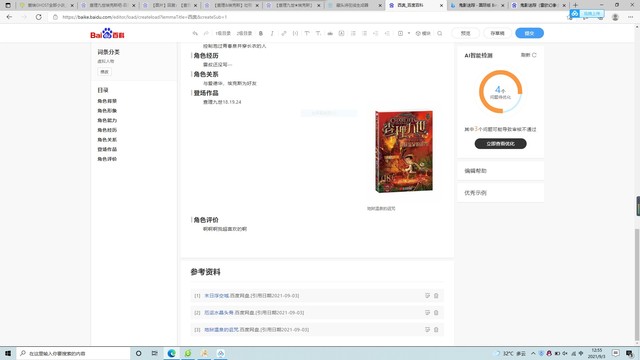Delete reference 2 厄运水晶头骨

pos(436,313)
